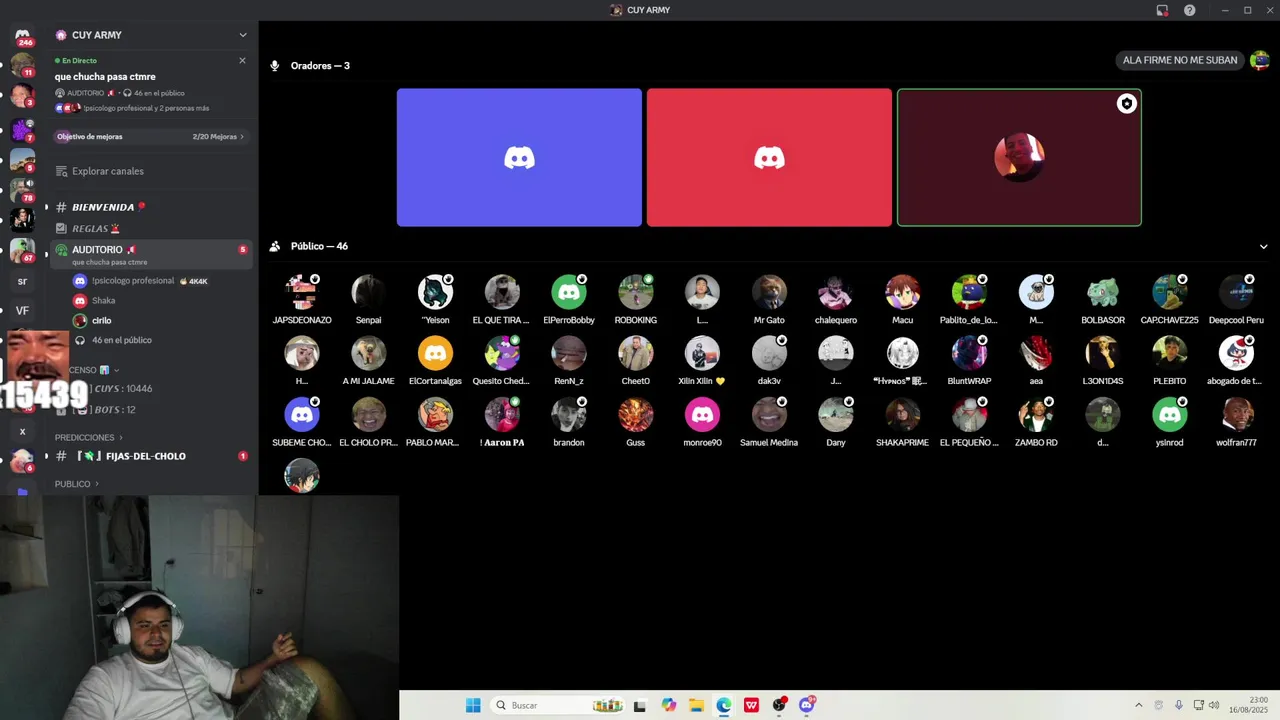Viewport: 1280px width, 720px height.
Task: Open the 'x' server in sidebar
Action: (22, 432)
